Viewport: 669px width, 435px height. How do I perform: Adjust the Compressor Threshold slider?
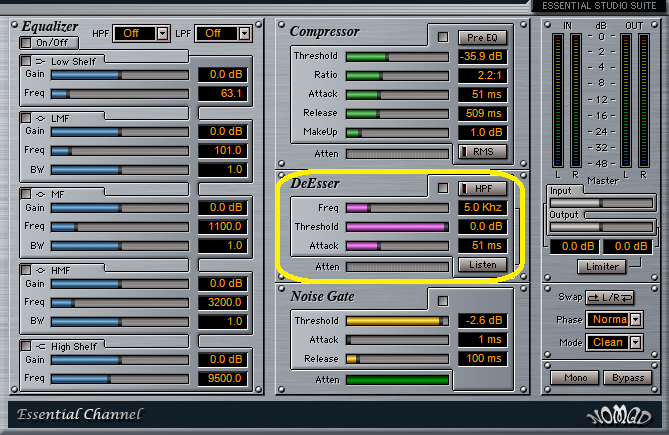pyautogui.click(x=397, y=57)
